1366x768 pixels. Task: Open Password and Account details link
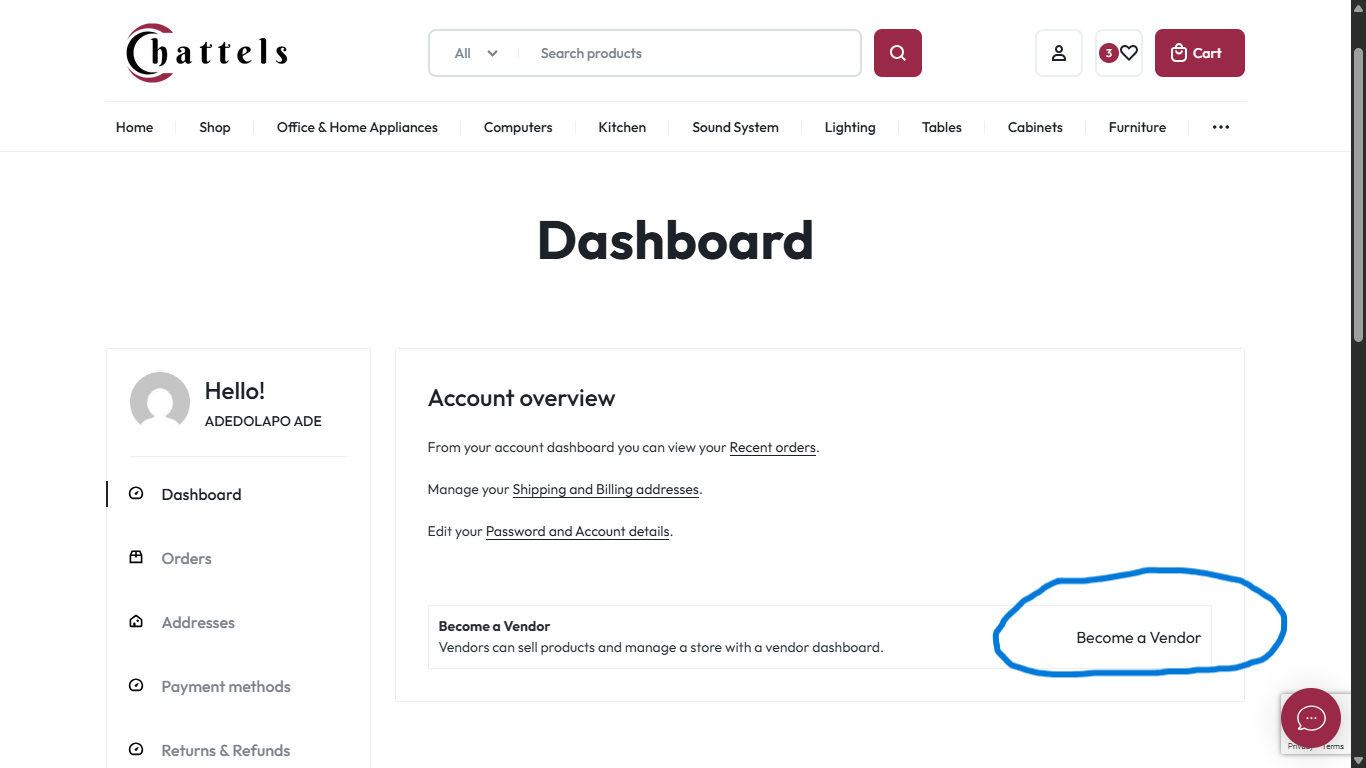tap(578, 531)
